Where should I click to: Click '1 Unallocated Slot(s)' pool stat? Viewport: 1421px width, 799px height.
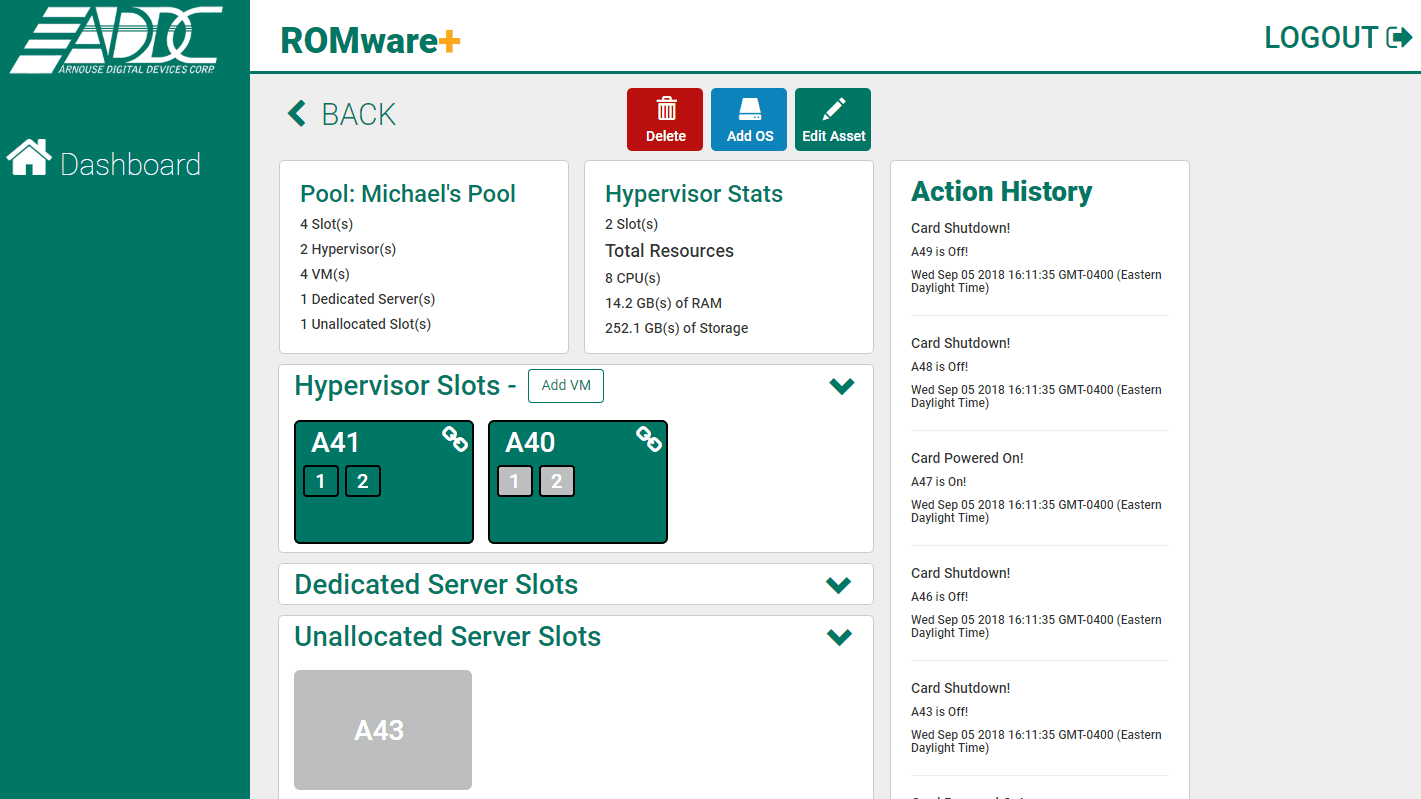(365, 324)
